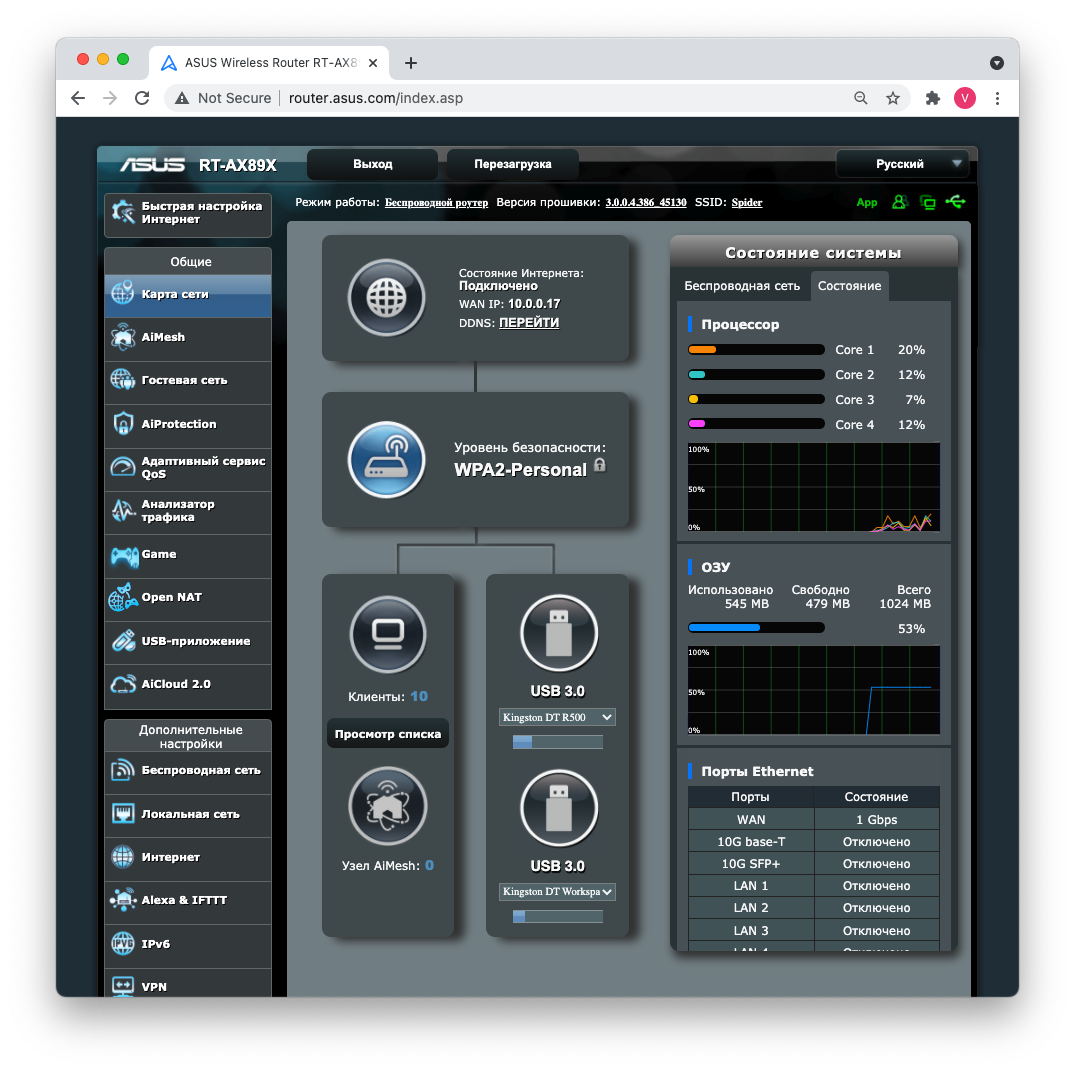This screenshot has width=1075, height=1071.
Task: Click the CPU usage graph
Action: (814, 487)
